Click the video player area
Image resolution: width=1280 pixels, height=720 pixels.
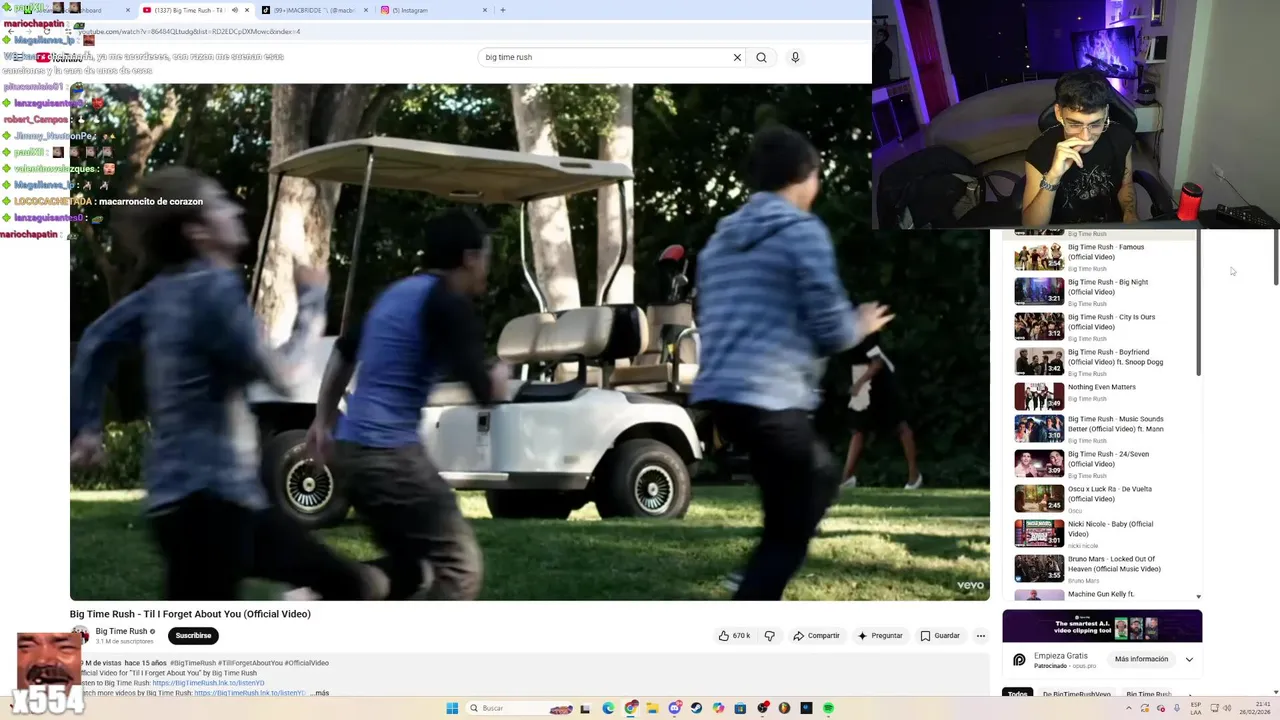coord(529,341)
